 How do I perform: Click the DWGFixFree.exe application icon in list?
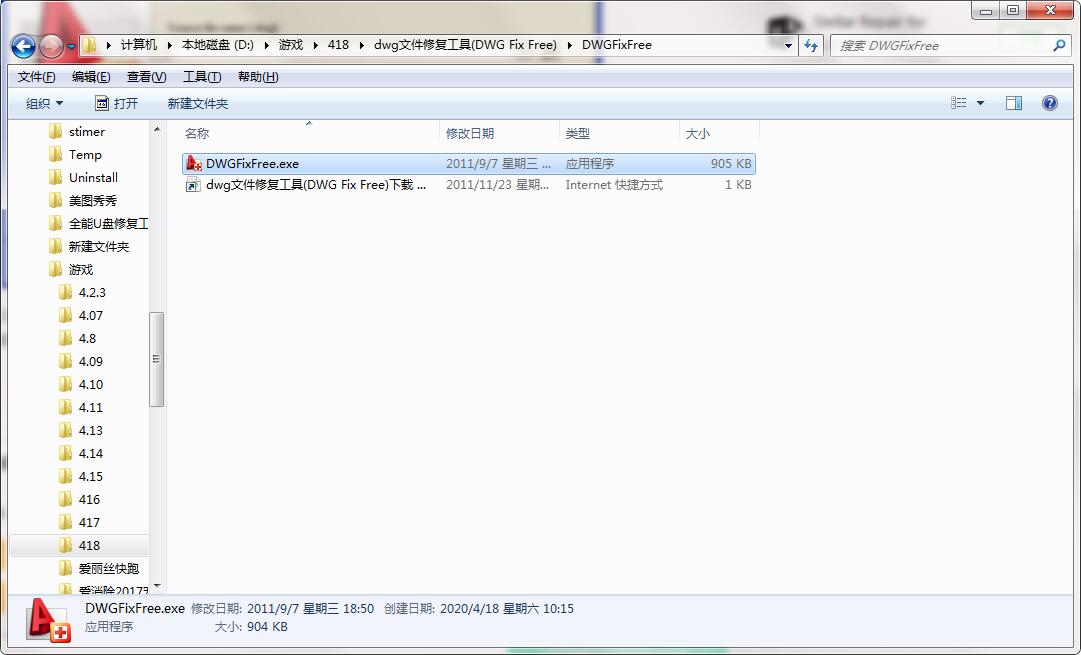pyautogui.click(x=194, y=163)
